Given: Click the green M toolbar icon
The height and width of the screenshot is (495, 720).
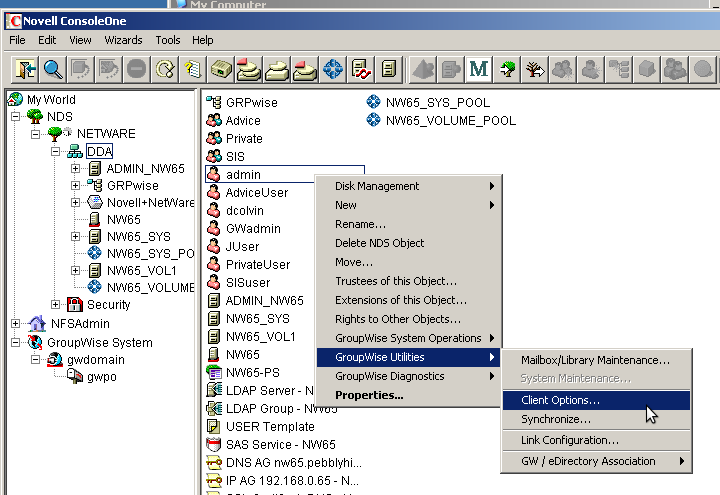Looking at the screenshot, I should 478,69.
